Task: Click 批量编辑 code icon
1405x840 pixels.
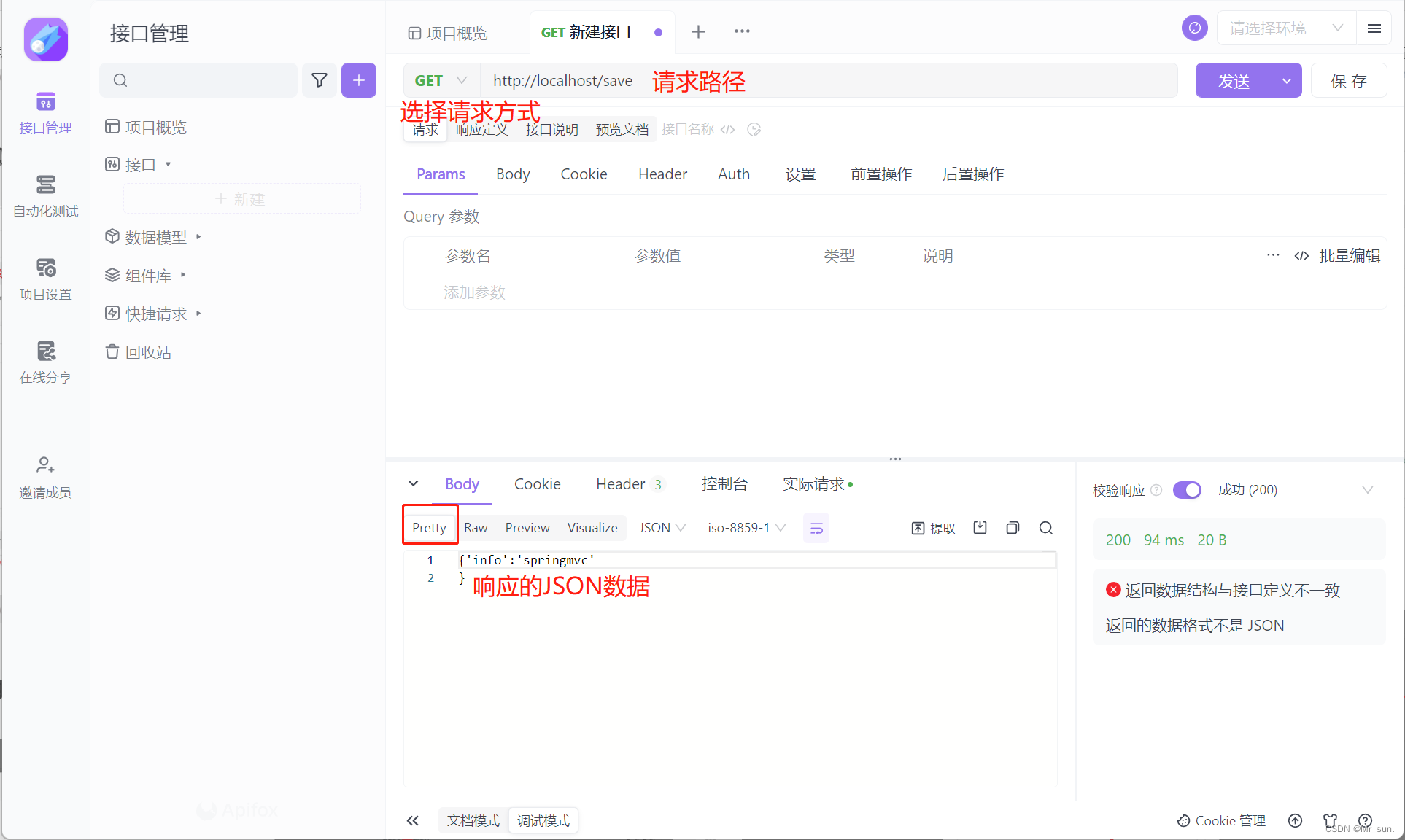Action: [1301, 256]
